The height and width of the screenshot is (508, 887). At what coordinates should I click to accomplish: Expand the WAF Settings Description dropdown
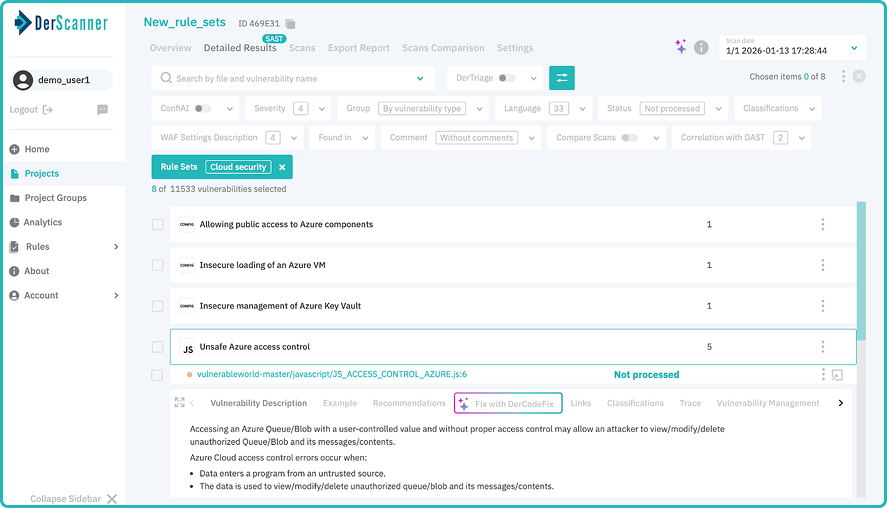[294, 138]
